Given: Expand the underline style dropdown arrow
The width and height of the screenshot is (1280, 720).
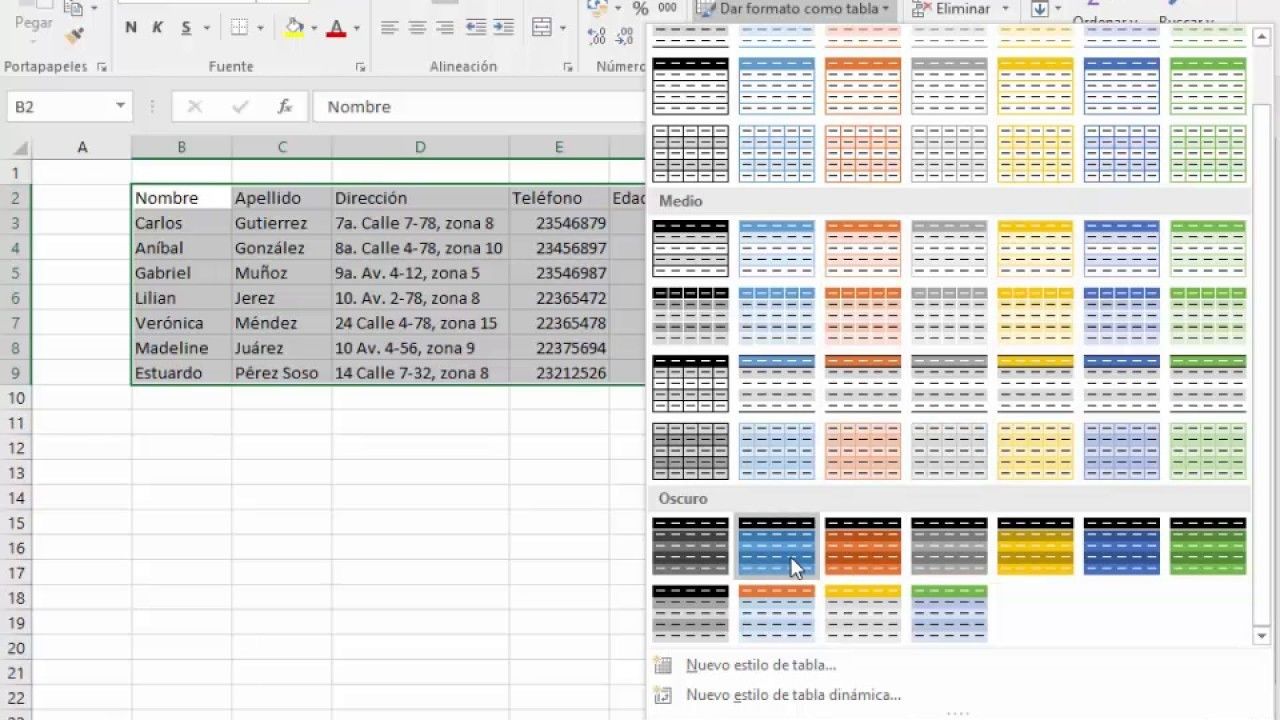Looking at the screenshot, I should coord(207,28).
